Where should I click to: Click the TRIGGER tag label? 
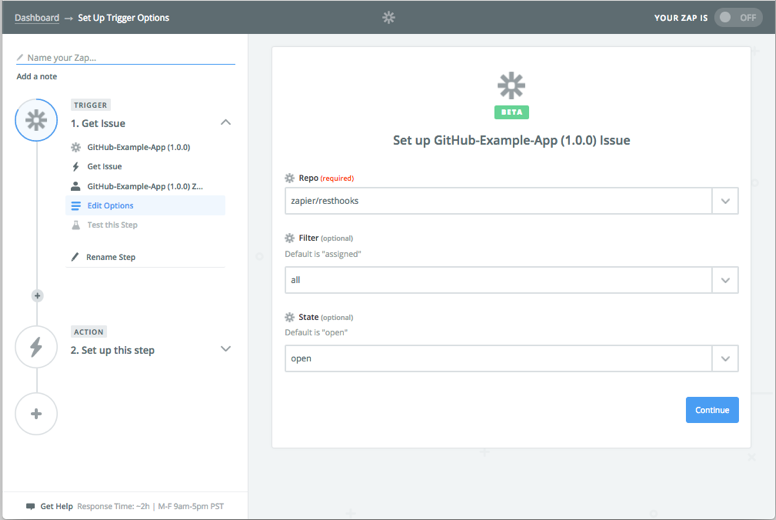click(x=90, y=105)
